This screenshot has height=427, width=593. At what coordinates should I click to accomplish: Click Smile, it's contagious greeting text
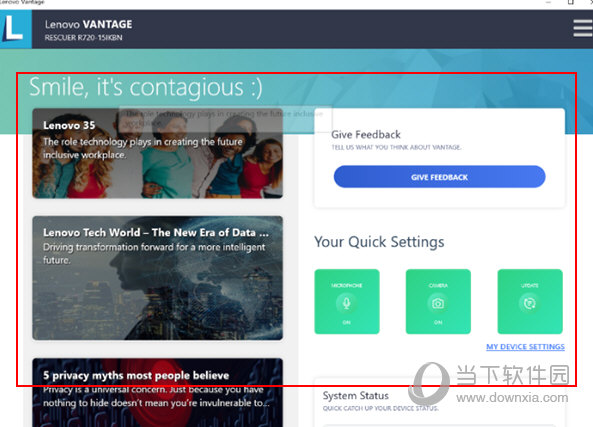coord(146,87)
